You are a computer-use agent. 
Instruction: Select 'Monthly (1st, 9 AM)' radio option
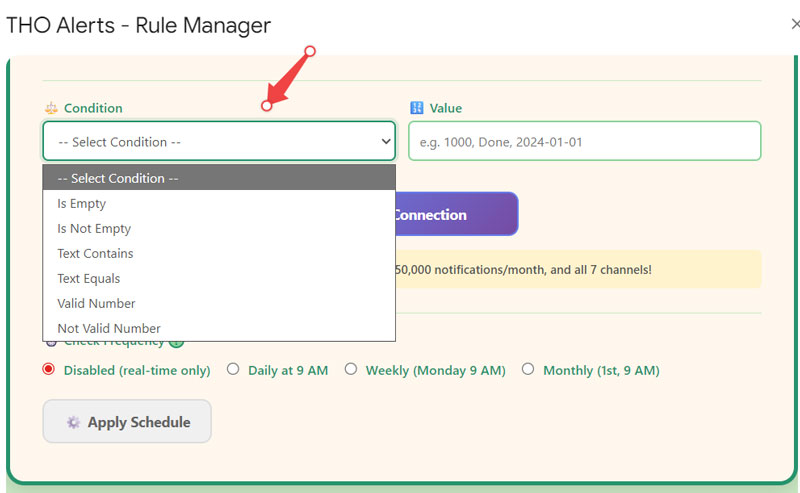pos(528,369)
